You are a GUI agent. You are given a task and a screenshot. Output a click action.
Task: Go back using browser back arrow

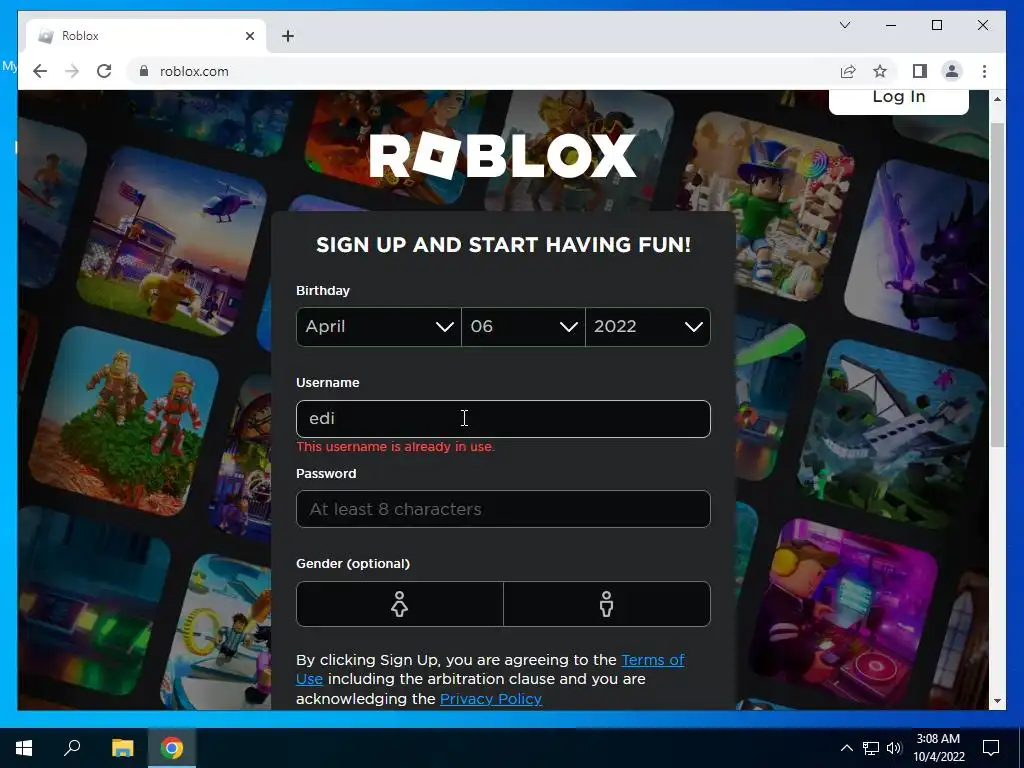point(40,71)
